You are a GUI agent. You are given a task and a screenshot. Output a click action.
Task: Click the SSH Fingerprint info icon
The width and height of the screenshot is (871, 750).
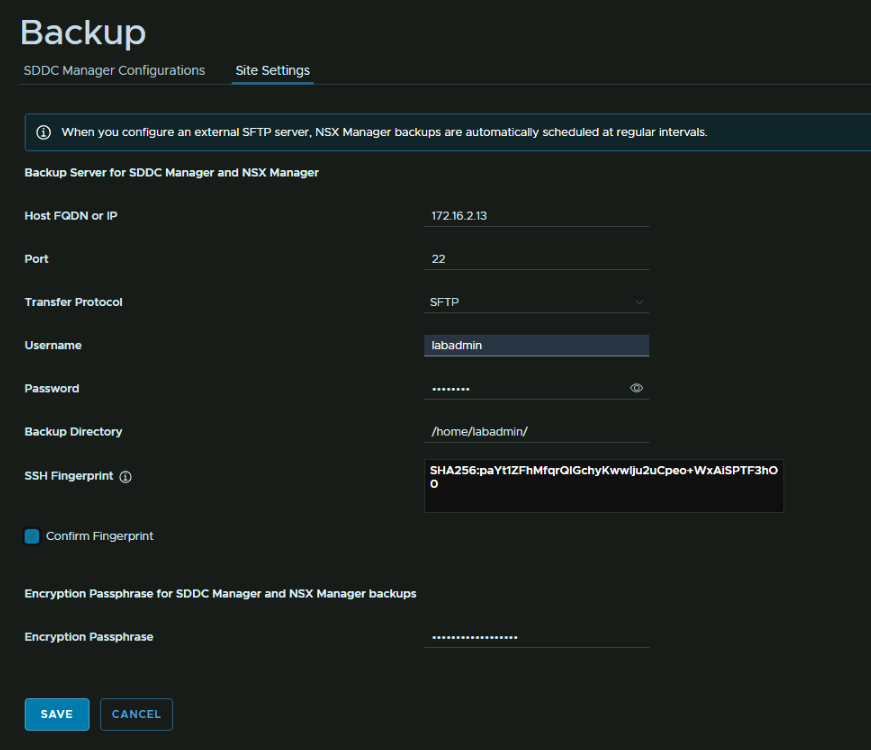(x=126, y=477)
